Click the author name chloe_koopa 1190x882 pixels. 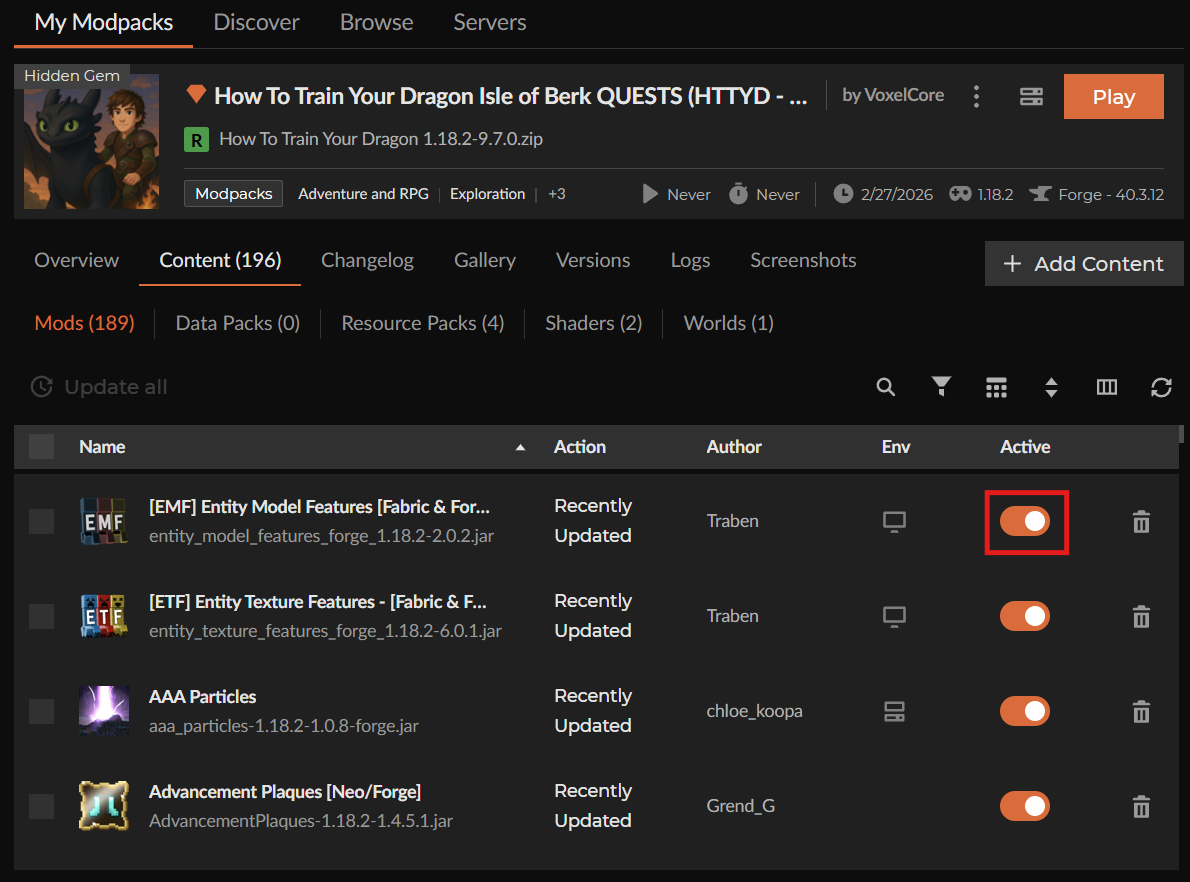[754, 711]
